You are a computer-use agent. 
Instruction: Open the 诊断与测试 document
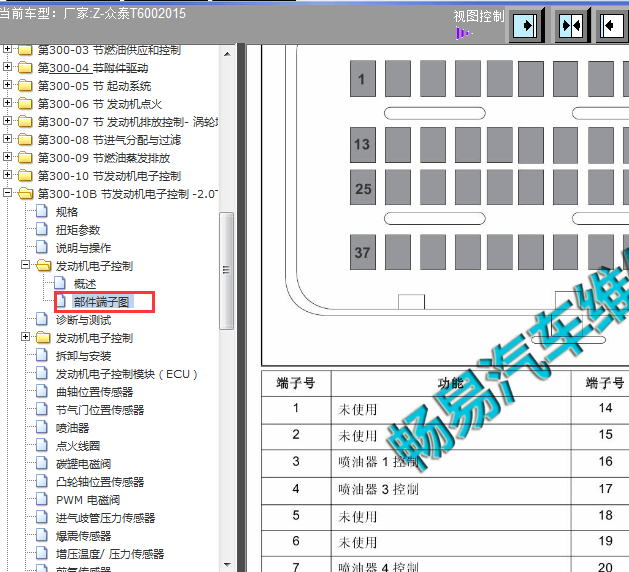pos(83,320)
